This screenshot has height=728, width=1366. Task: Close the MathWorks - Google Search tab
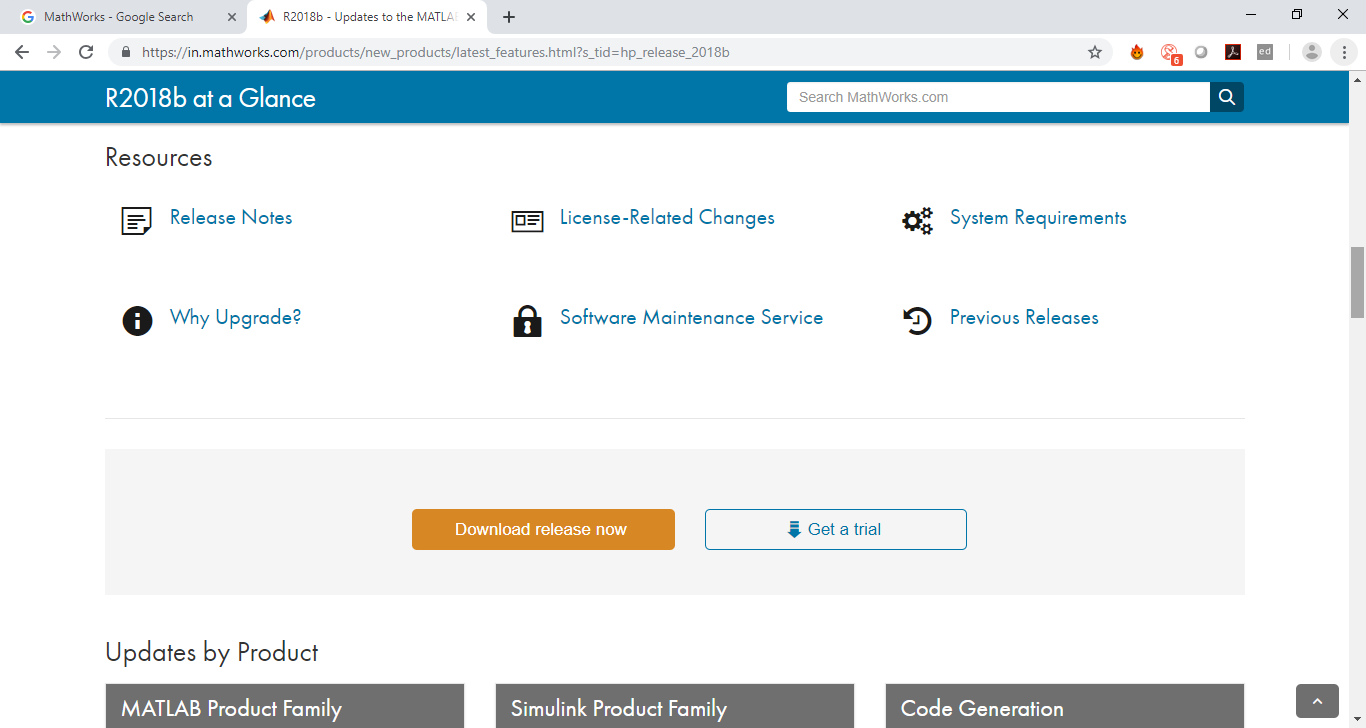(x=232, y=17)
